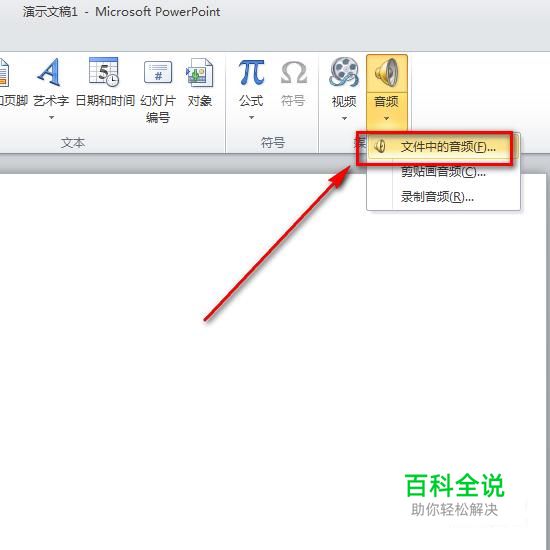This screenshot has height=550, width=550.
Task: Expand the 艺术字 dropdown arrow
Action: click(x=52, y=118)
